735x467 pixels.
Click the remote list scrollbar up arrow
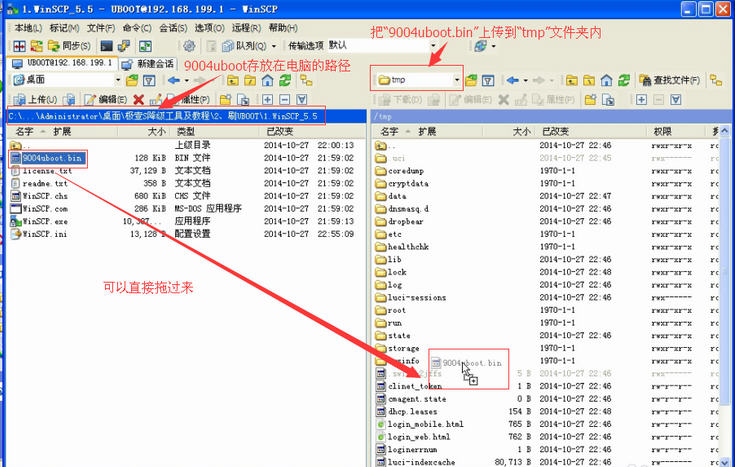coord(724,131)
